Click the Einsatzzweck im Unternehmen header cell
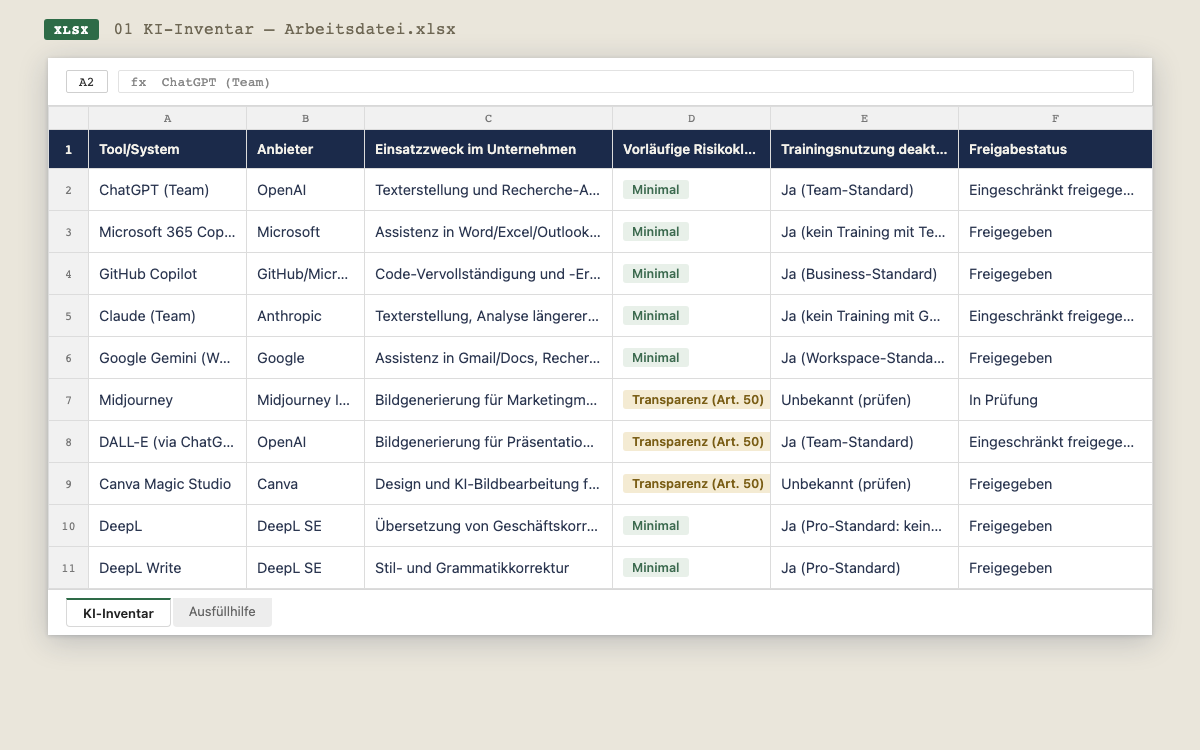1200x750 pixels. [x=488, y=149]
